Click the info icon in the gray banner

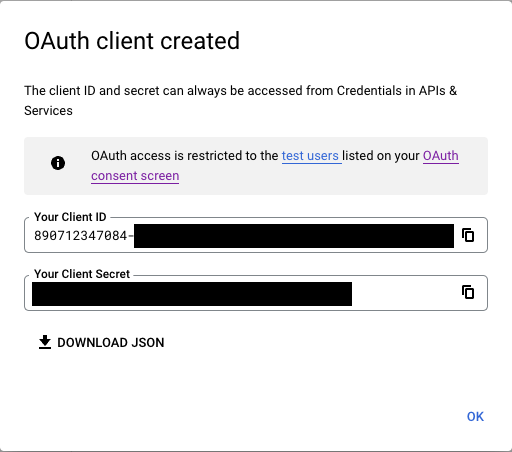pos(58,163)
